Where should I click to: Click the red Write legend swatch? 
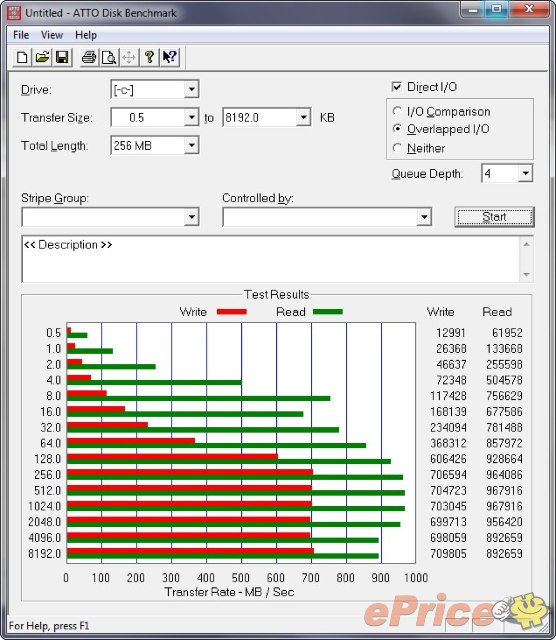(231, 312)
